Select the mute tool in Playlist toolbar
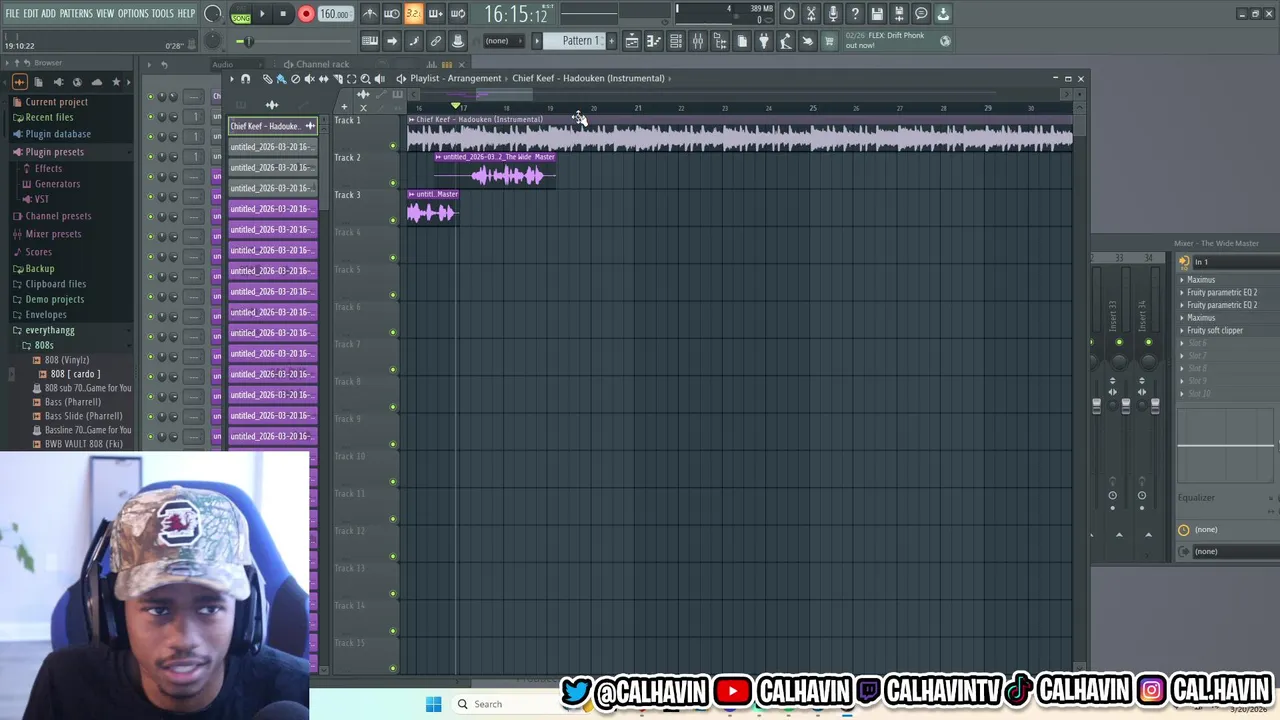Screen dimensions: 1280x720 click(x=309, y=78)
